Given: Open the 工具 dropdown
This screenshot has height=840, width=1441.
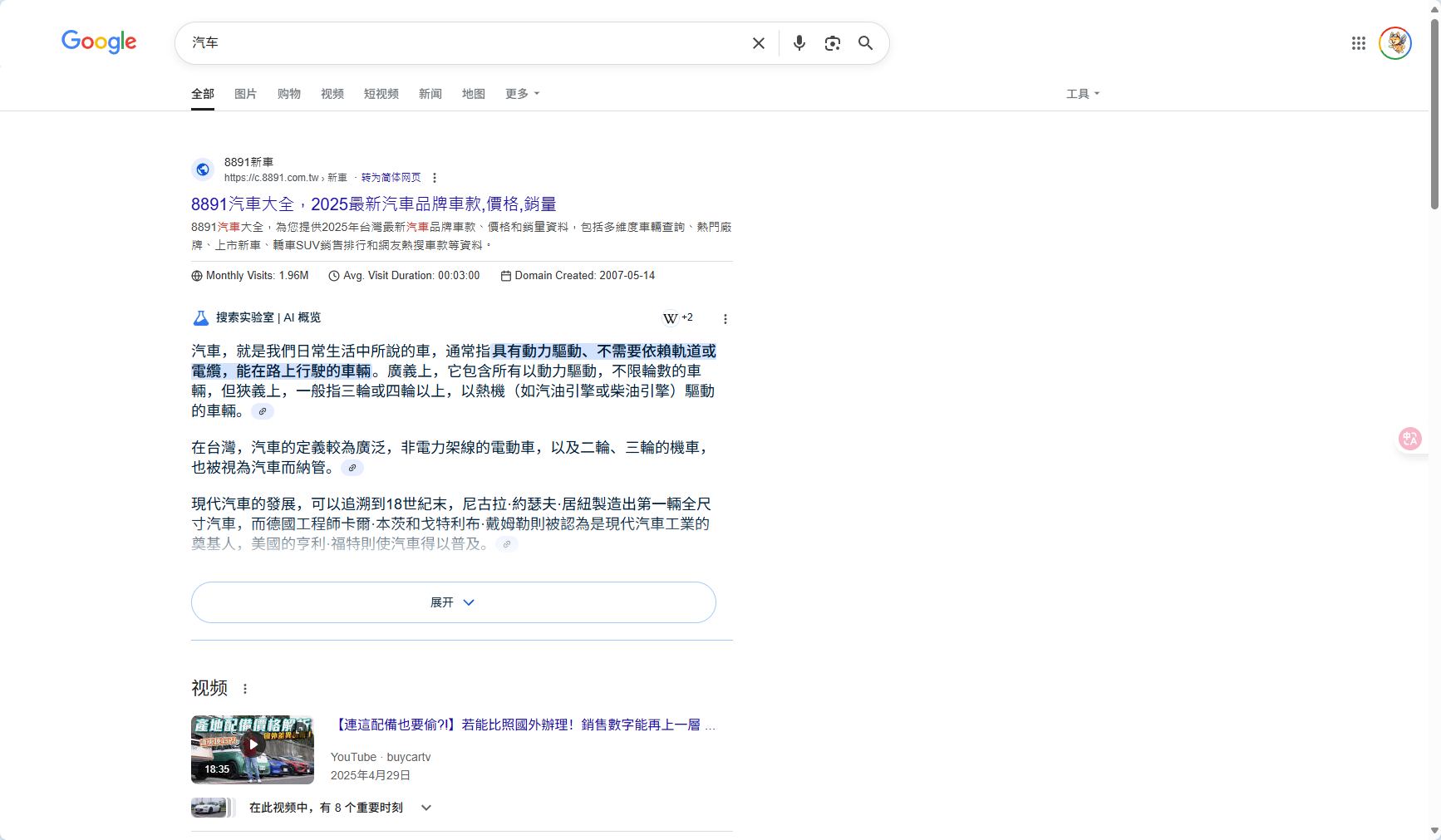Looking at the screenshot, I should pos(1082,94).
